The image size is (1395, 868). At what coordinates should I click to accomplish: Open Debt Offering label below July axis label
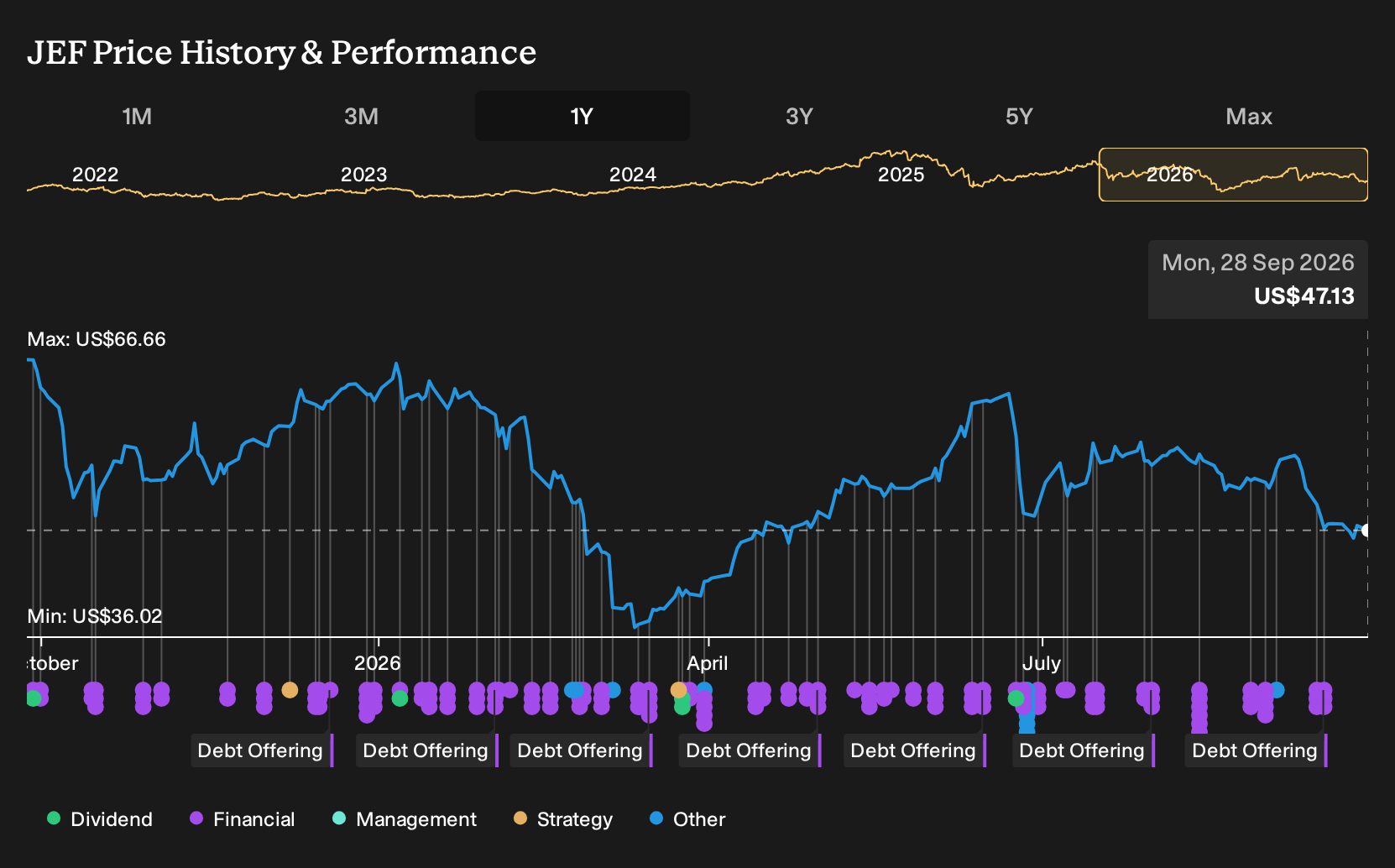point(1084,750)
